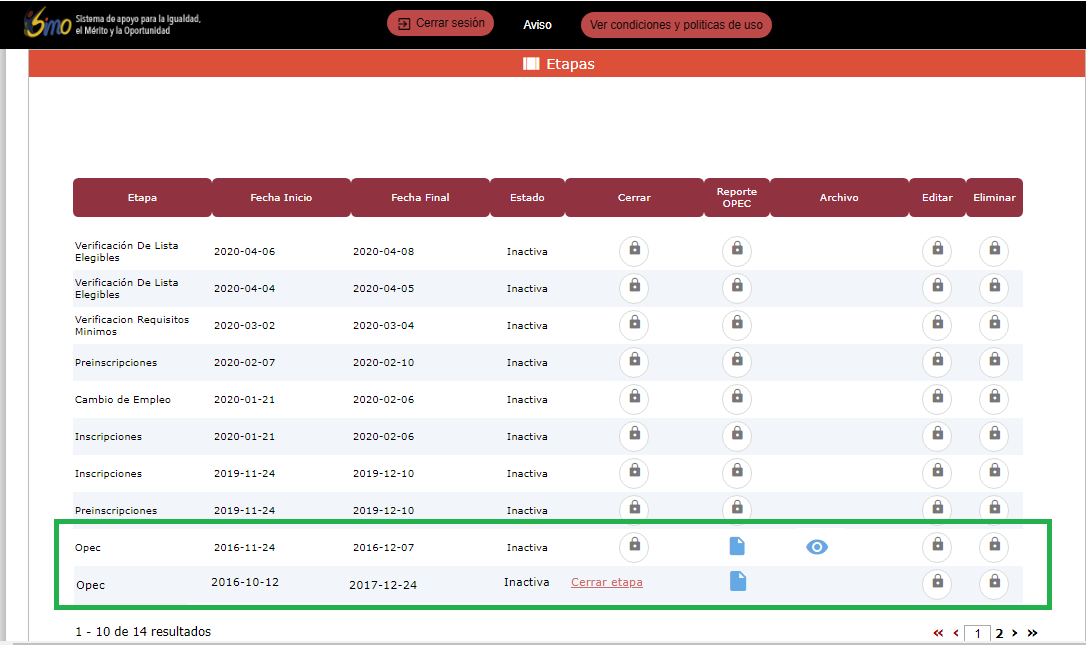The image size is (1086, 645).
Task: Click Cerrar lock icon for Cambio de Empleo
Action: 634,400
